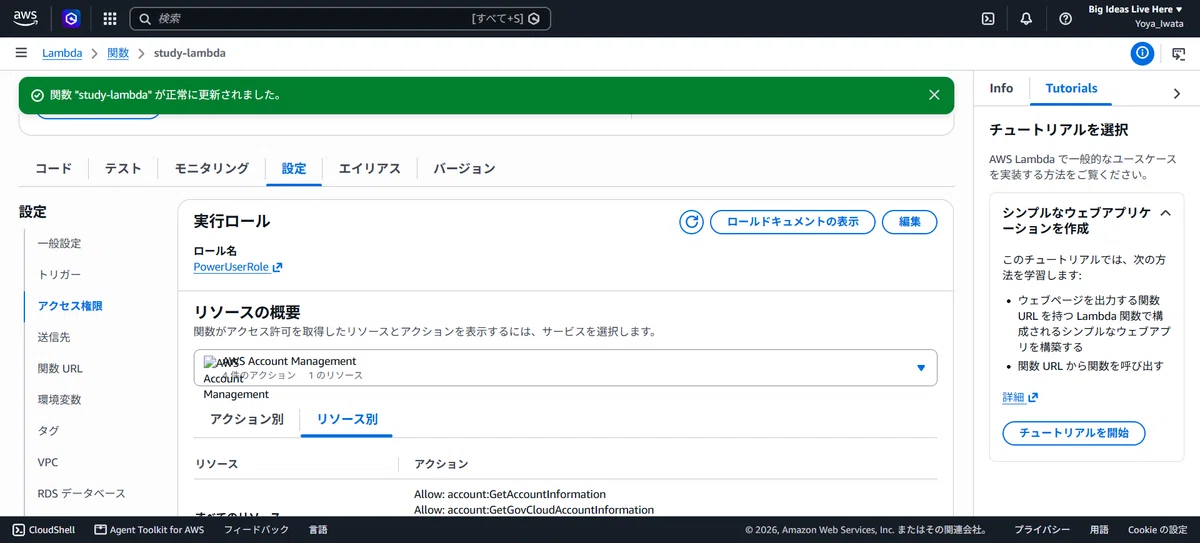The width and height of the screenshot is (1200, 543).
Task: Open Cookie の設定 in footer
Action: point(1157,530)
